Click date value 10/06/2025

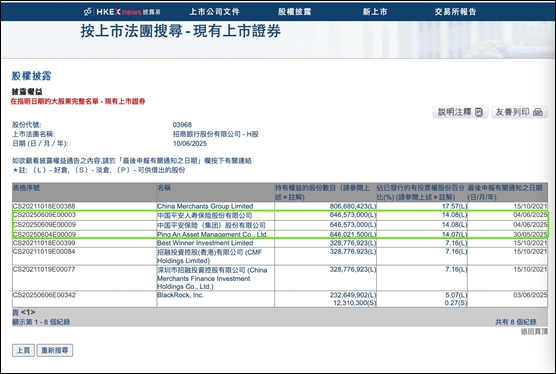pos(190,144)
